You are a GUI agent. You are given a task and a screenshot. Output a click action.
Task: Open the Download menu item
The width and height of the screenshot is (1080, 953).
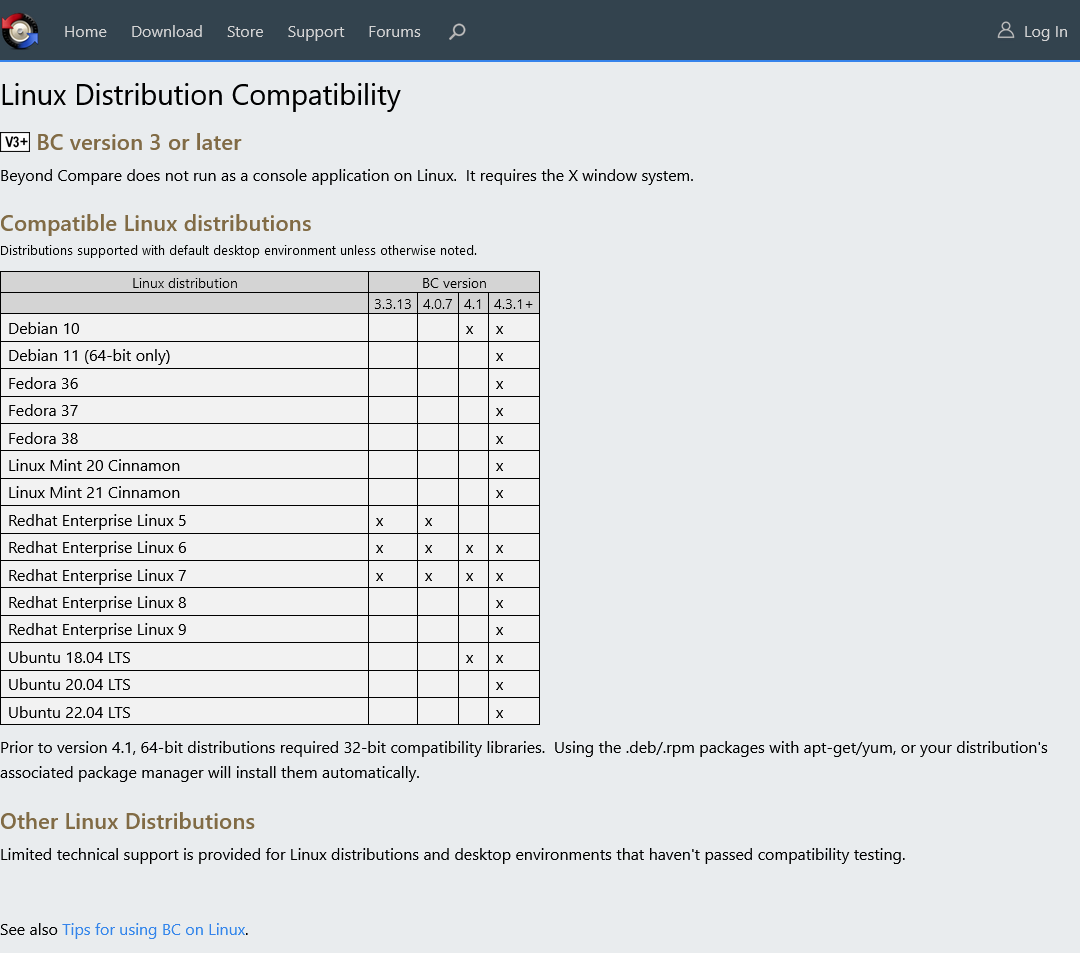click(167, 32)
